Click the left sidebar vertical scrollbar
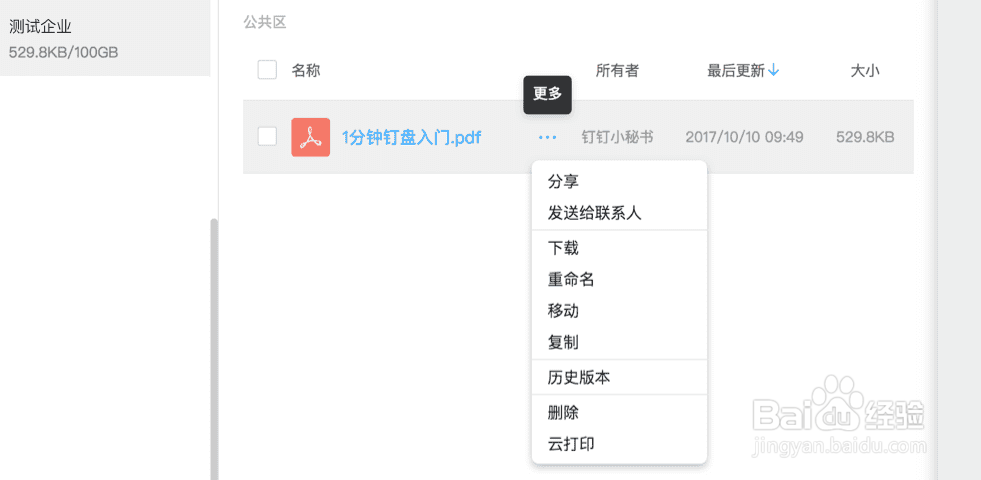The width and height of the screenshot is (981, 480). point(214,349)
